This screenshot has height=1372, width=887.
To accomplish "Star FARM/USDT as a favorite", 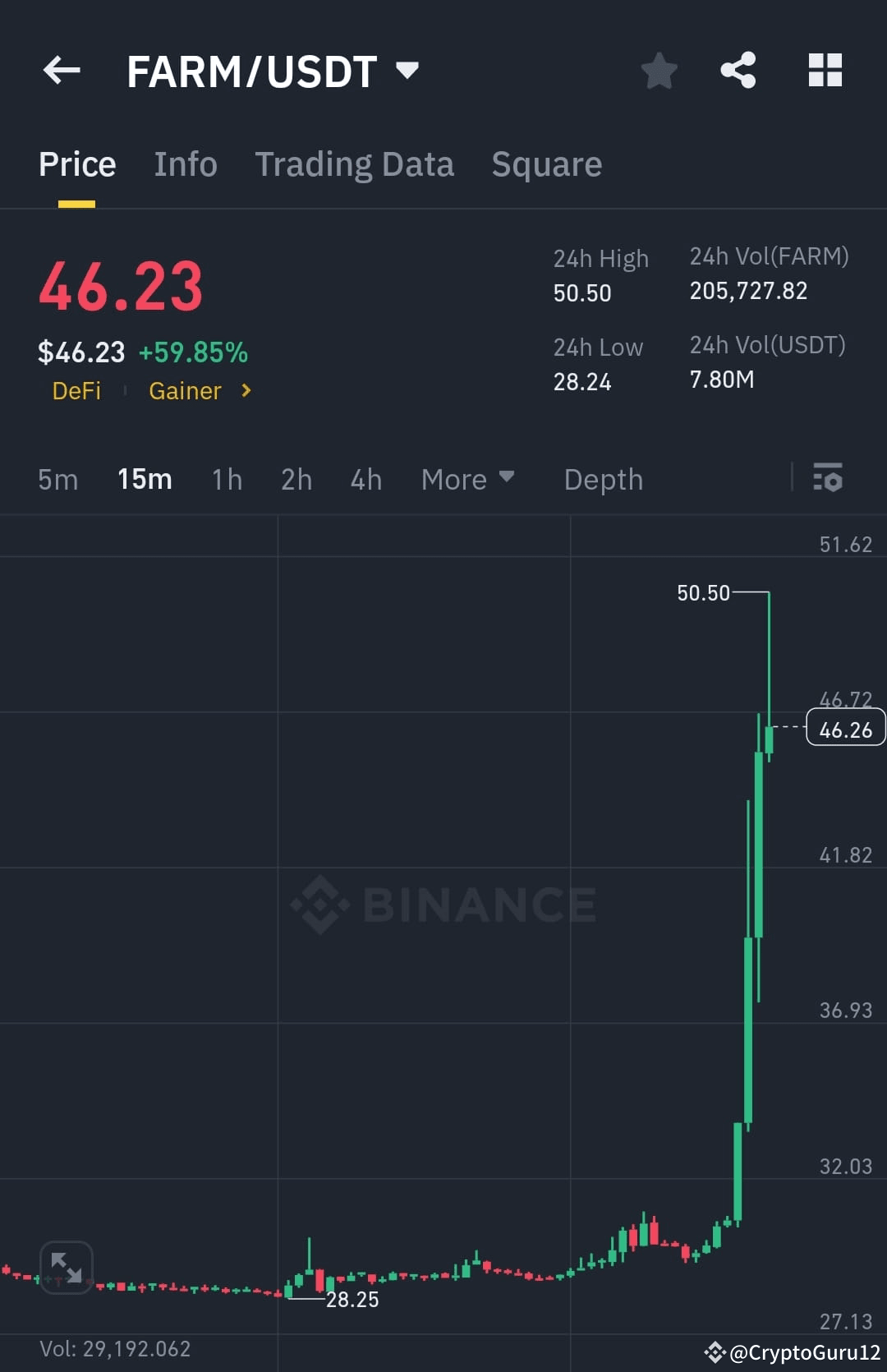I will [660, 71].
